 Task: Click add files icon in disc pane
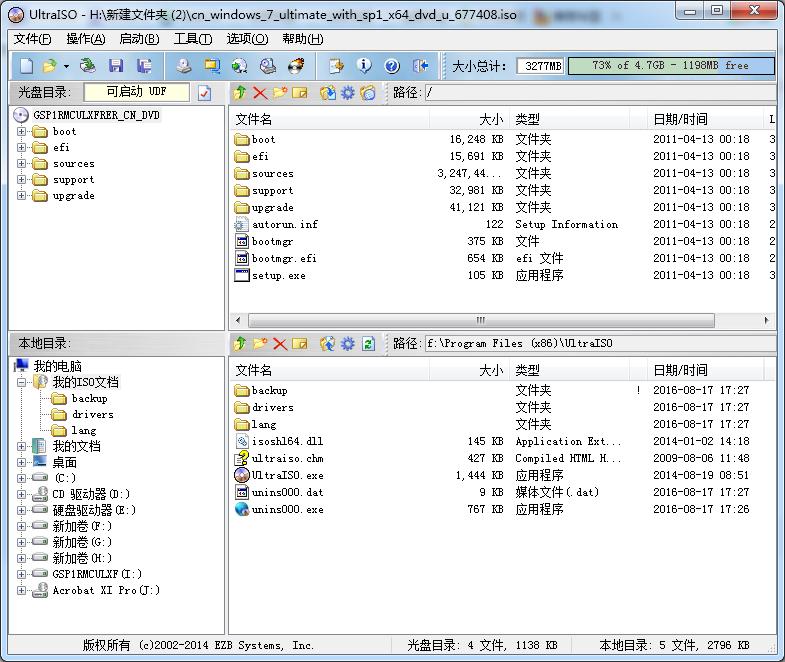coord(367,93)
